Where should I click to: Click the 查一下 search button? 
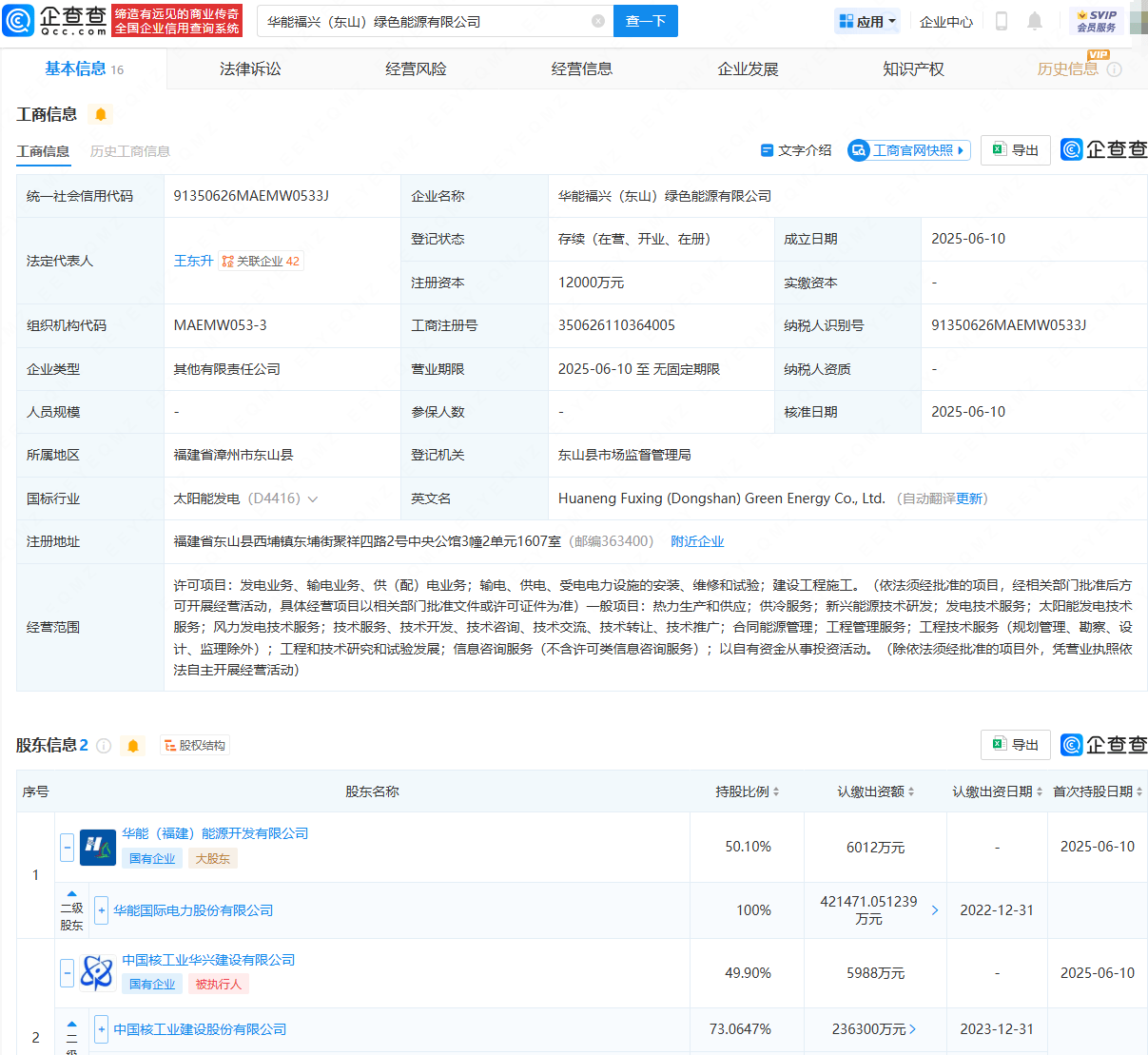pos(645,21)
